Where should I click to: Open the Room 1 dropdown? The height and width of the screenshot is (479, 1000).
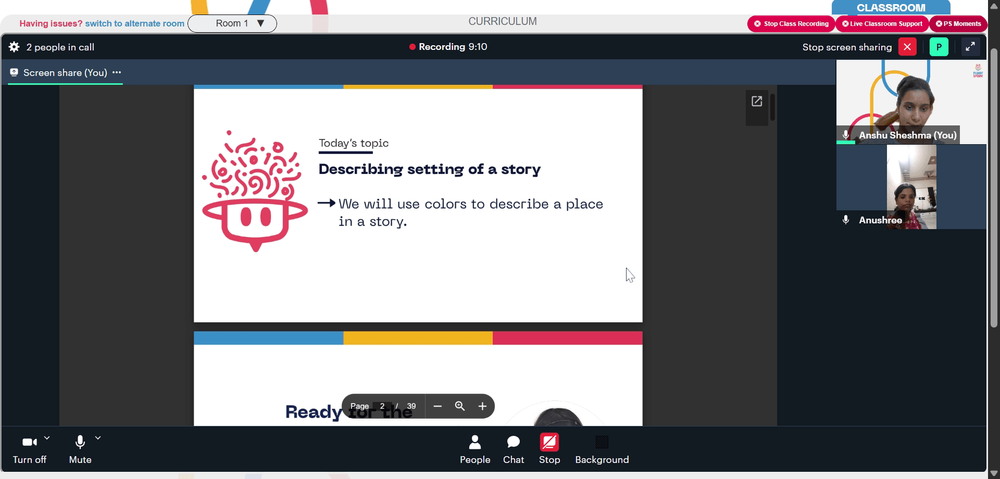(232, 24)
